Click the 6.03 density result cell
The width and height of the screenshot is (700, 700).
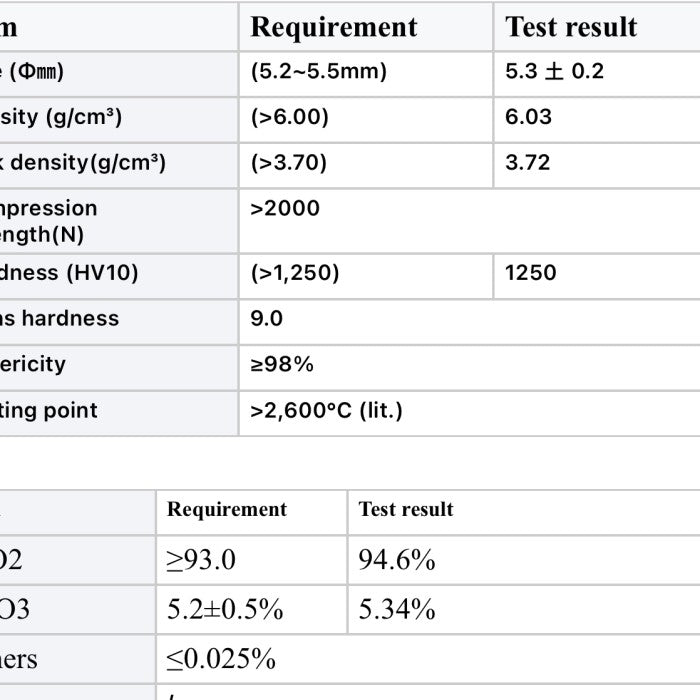528,117
